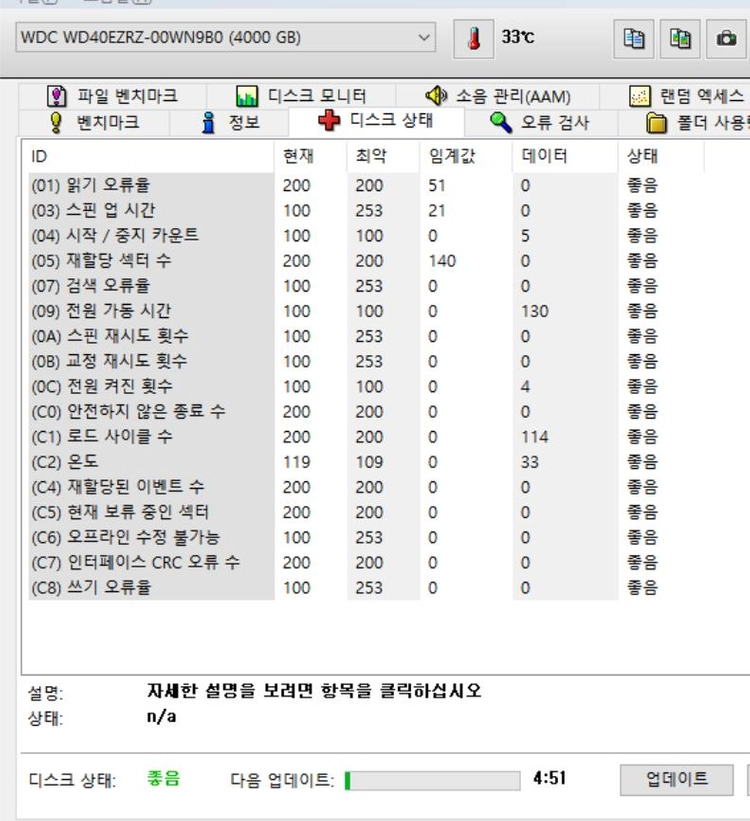Switch to the 디스크 모니터 tab
The width and height of the screenshot is (750, 821).
pyautogui.click(x=301, y=96)
